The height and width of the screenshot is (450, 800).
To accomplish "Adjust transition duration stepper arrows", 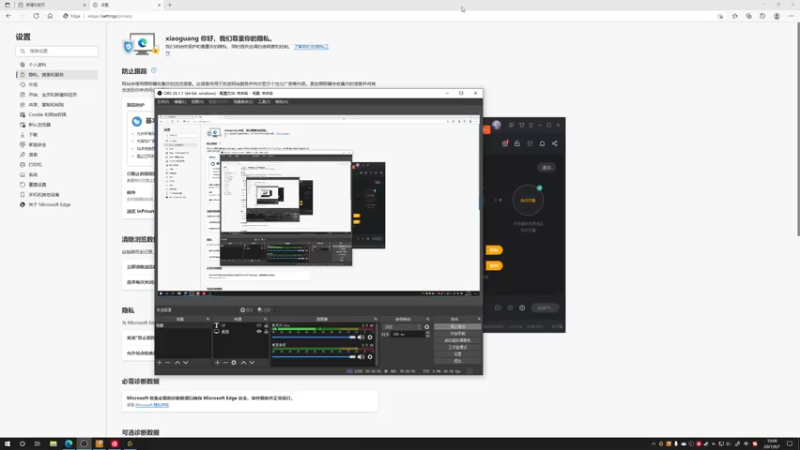I will pos(428,334).
